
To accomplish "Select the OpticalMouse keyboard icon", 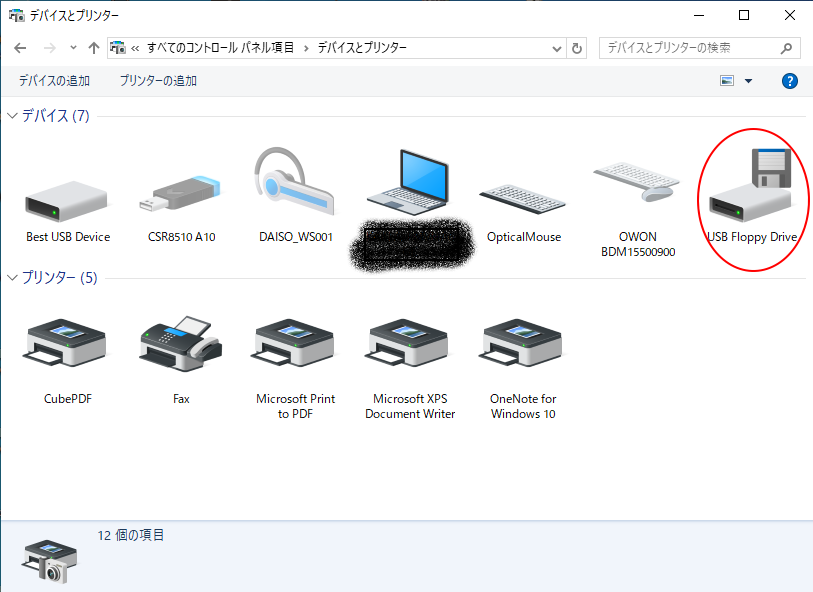I will tap(523, 199).
